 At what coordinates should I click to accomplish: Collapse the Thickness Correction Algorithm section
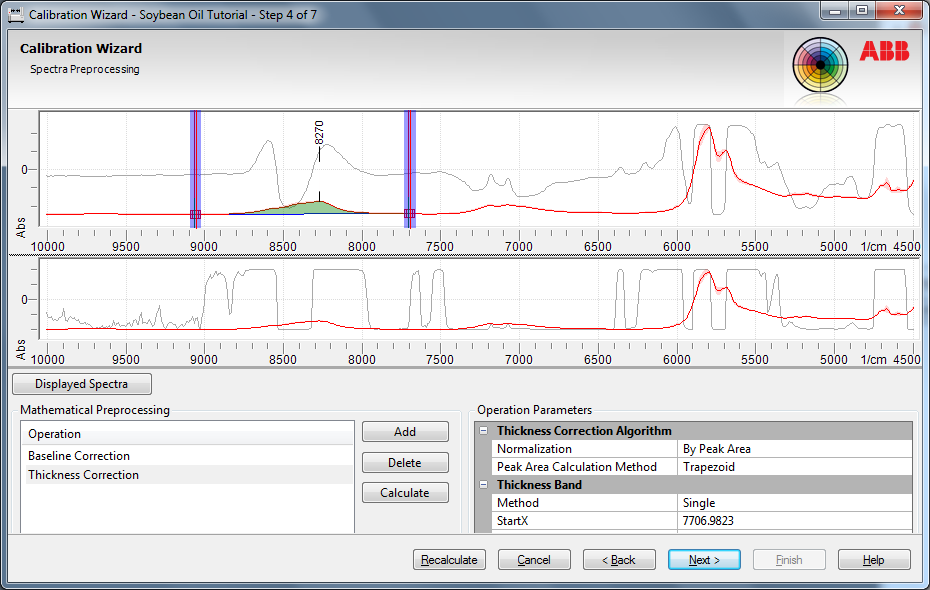click(484, 431)
